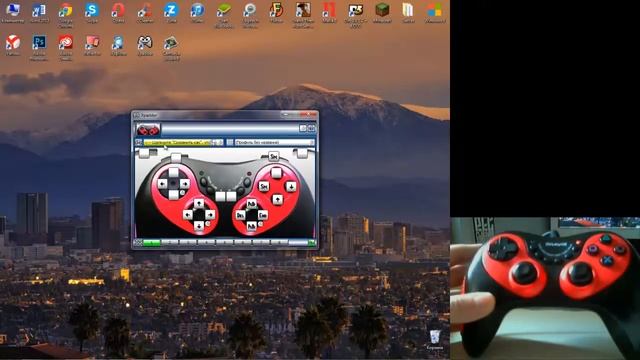This screenshot has width=640, height=360.
Task: Switch to set 4 in bottom bar
Action: (206, 243)
